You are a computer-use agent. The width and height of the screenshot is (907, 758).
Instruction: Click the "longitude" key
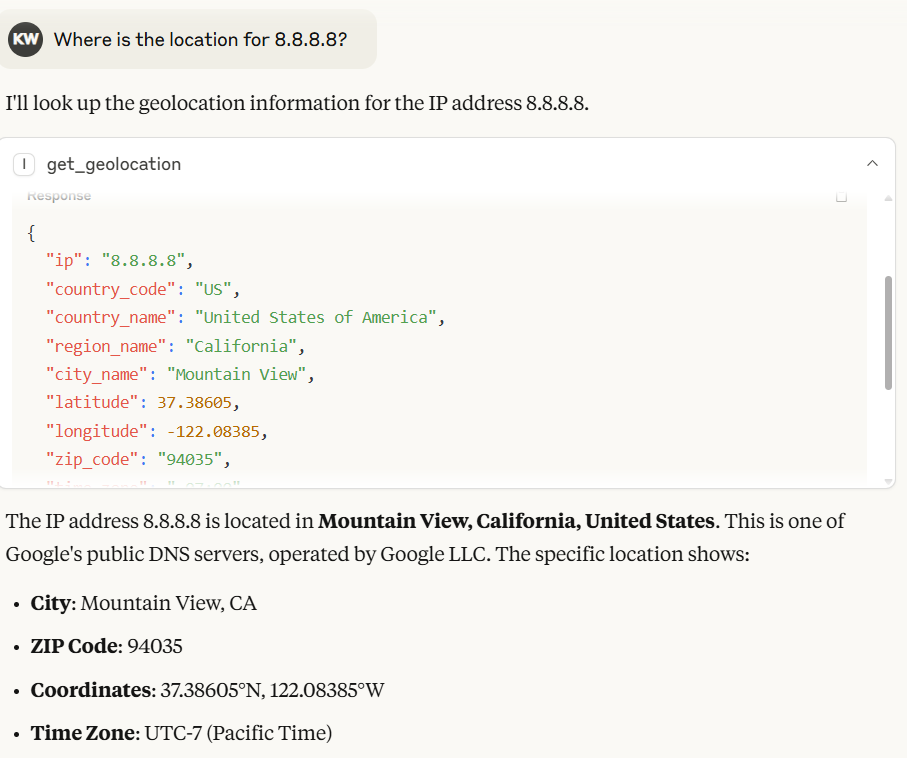97,431
